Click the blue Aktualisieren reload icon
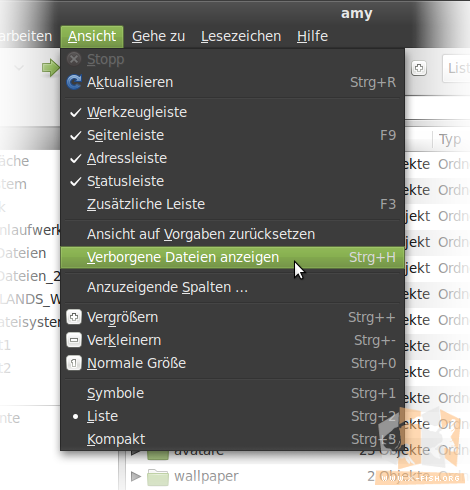This screenshot has width=470, height=490. (74, 82)
